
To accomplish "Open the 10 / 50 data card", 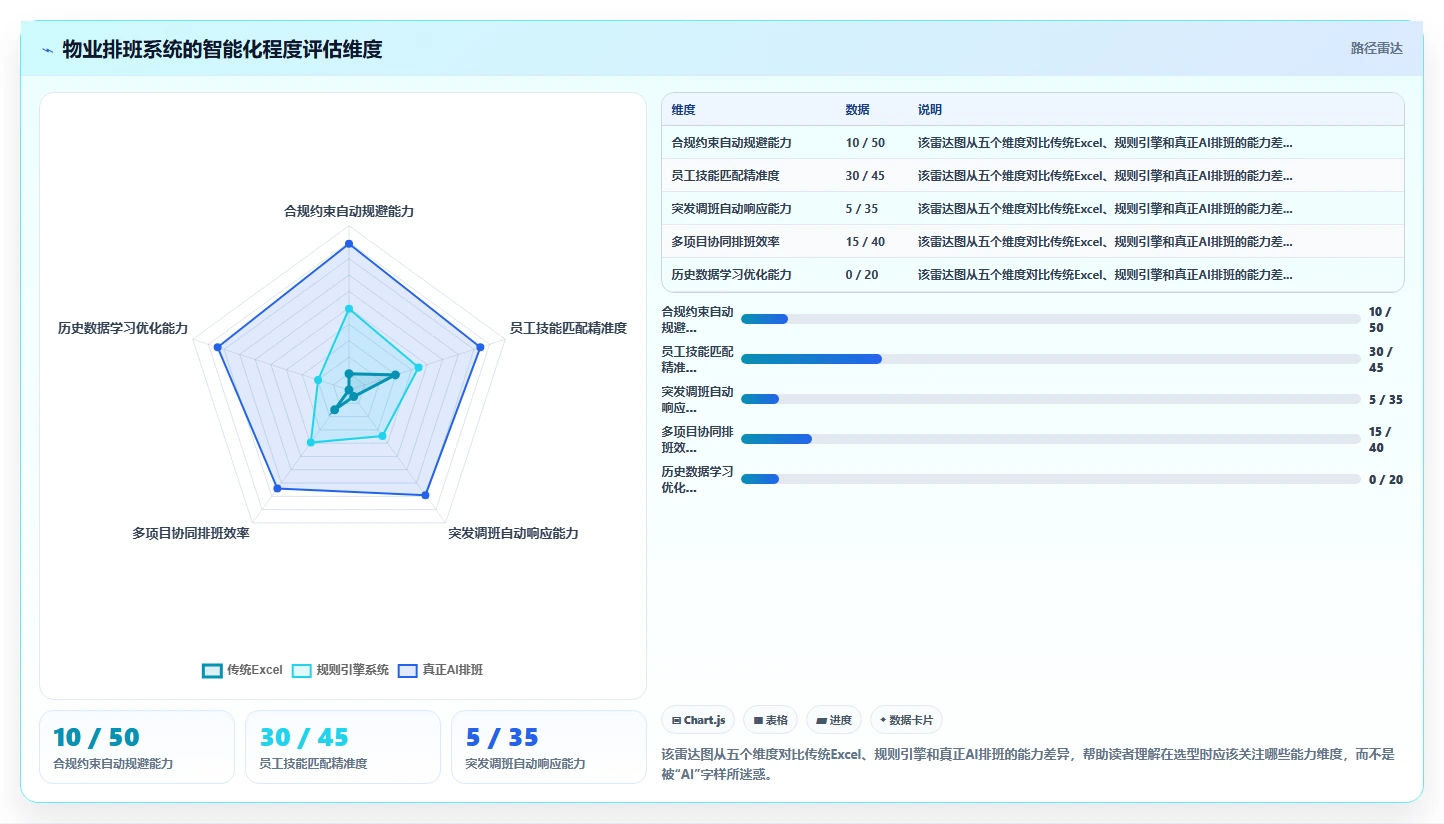I will tap(137, 747).
